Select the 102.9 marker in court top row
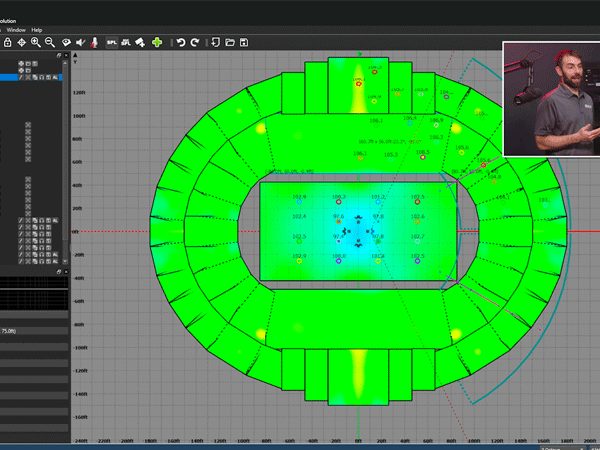600x450 pixels. [x=299, y=202]
